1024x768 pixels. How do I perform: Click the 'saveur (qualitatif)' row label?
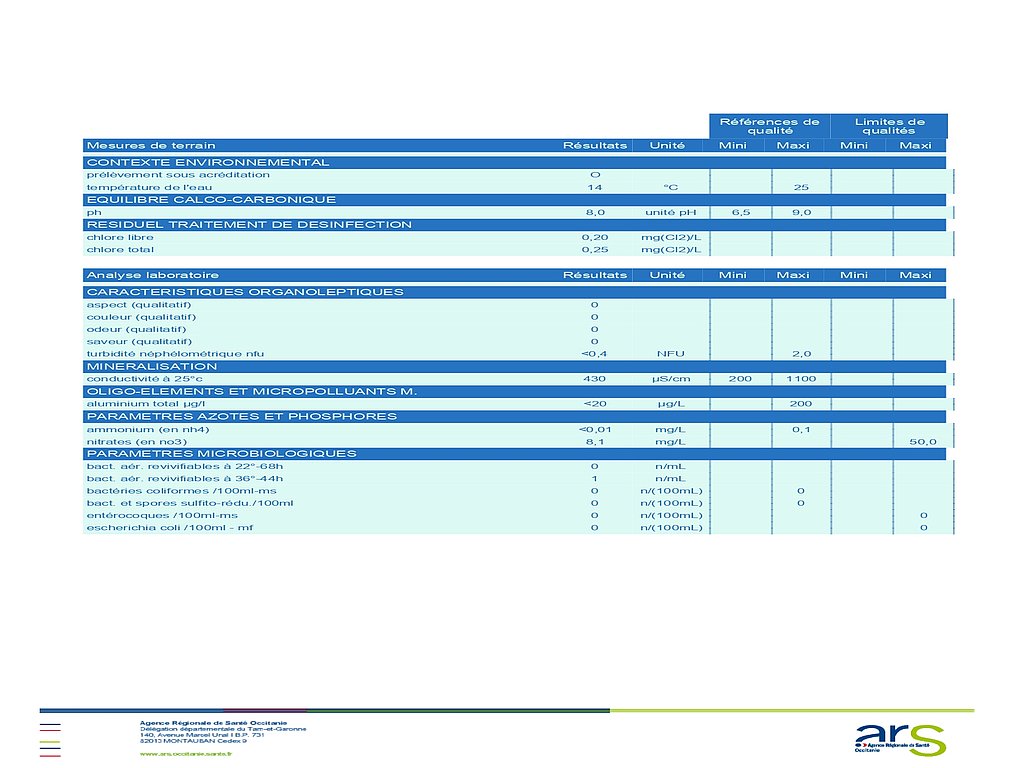(x=139, y=342)
